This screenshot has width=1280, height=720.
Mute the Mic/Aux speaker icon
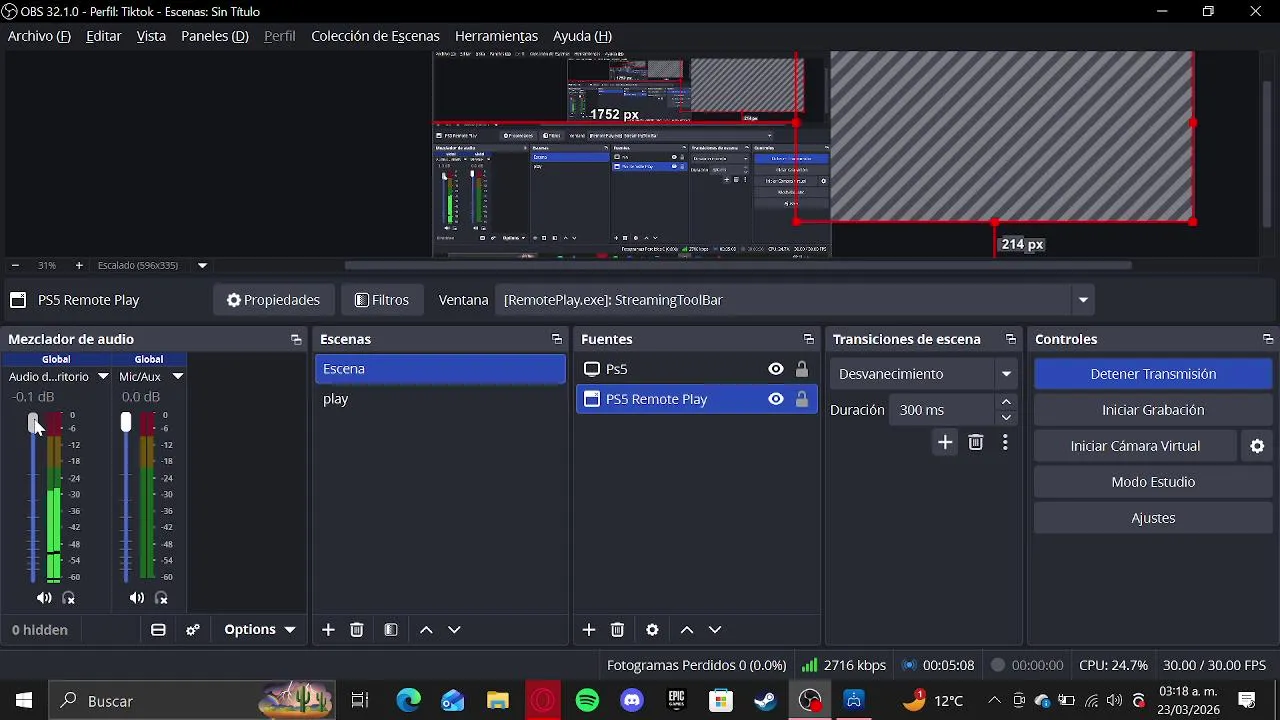point(137,598)
